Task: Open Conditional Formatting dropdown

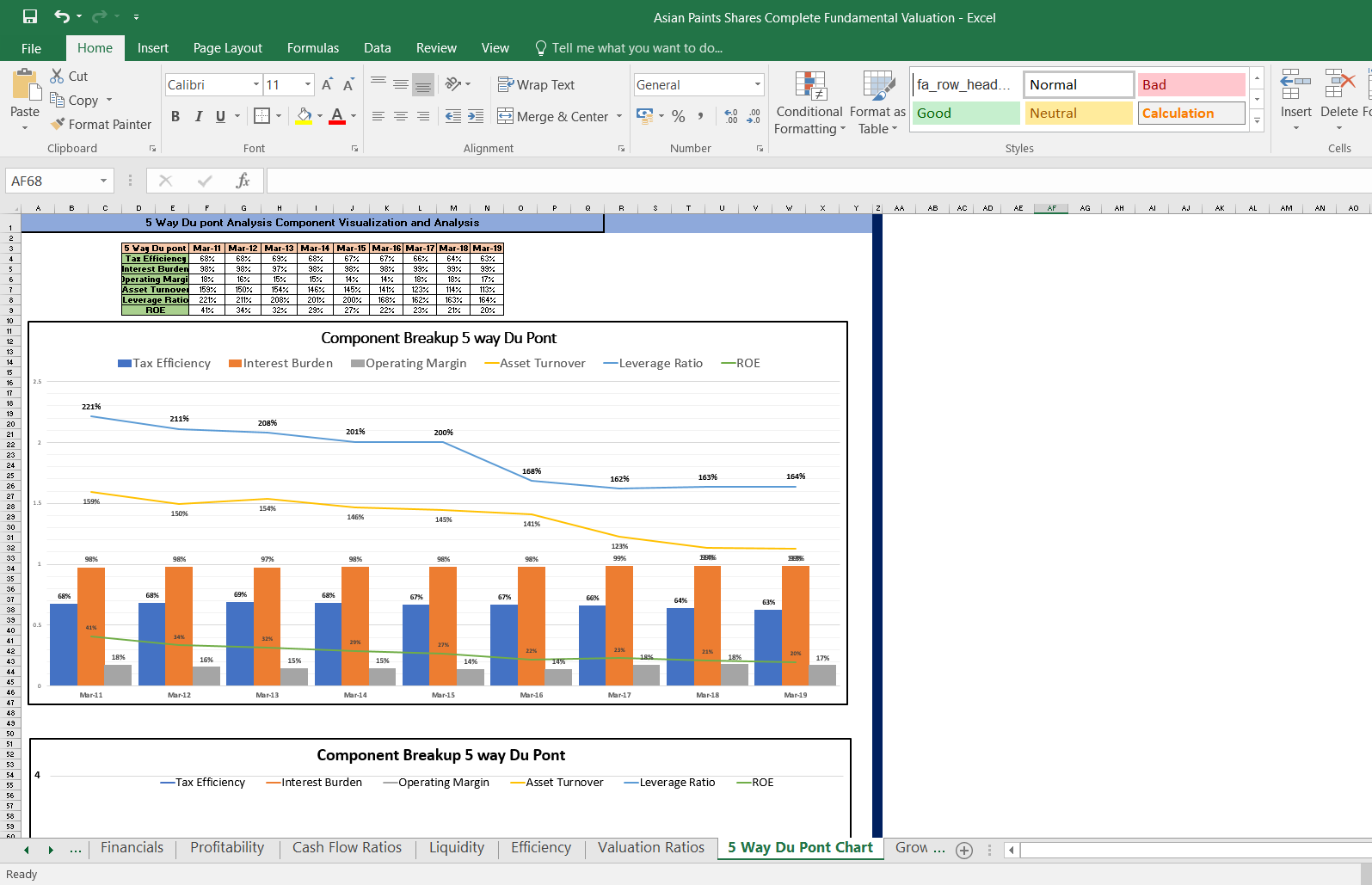Action: pos(809,102)
